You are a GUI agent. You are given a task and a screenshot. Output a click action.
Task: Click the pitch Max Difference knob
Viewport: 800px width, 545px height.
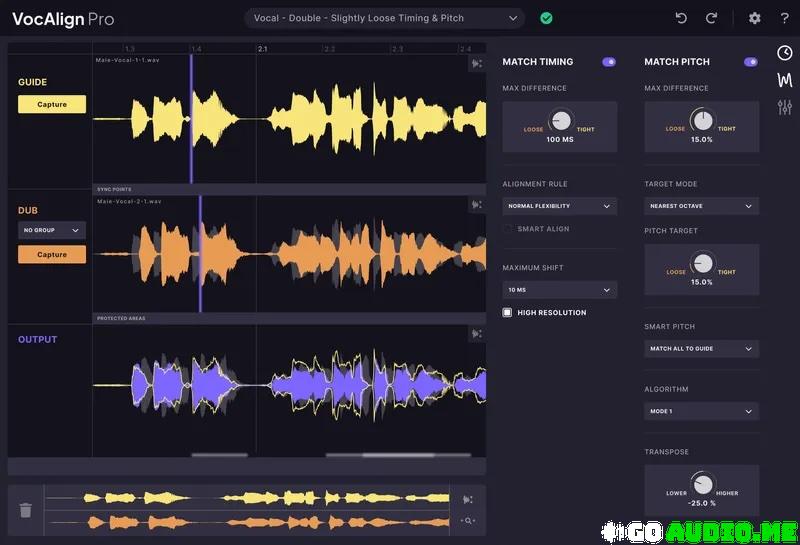[703, 120]
